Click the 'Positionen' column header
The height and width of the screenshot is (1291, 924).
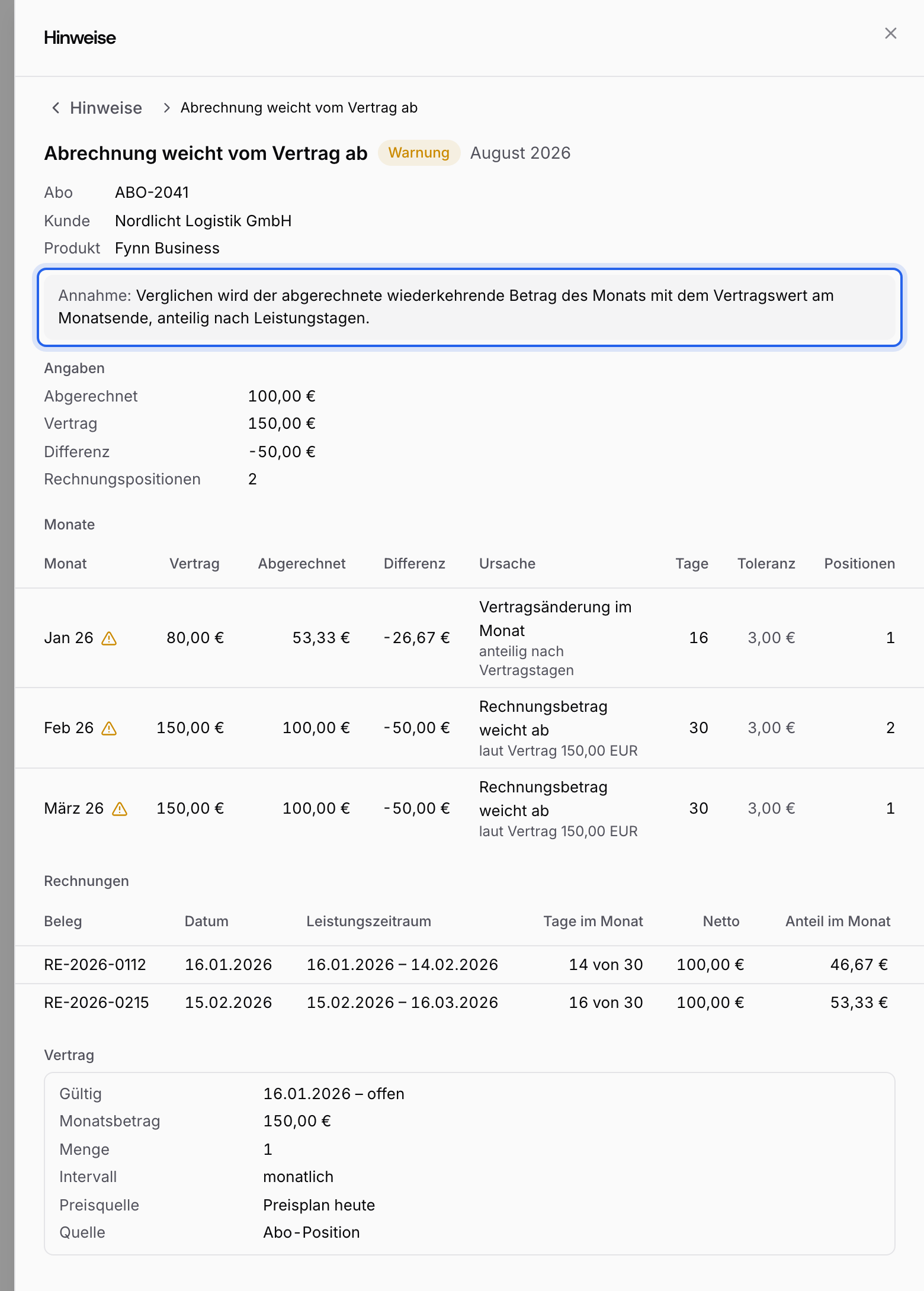click(859, 564)
